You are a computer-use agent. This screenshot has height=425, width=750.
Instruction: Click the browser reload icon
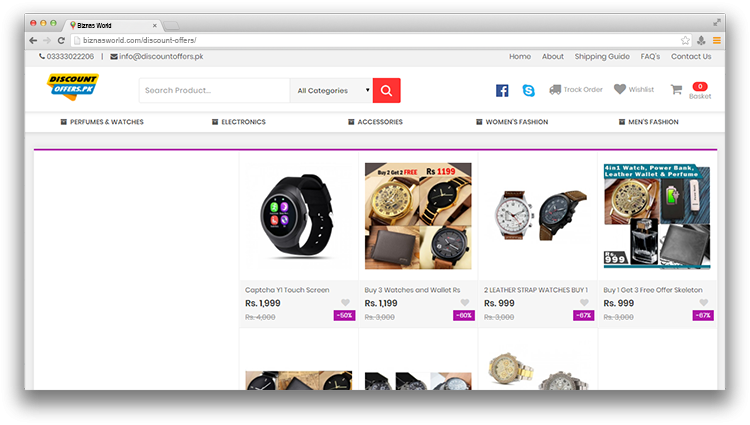click(x=61, y=41)
